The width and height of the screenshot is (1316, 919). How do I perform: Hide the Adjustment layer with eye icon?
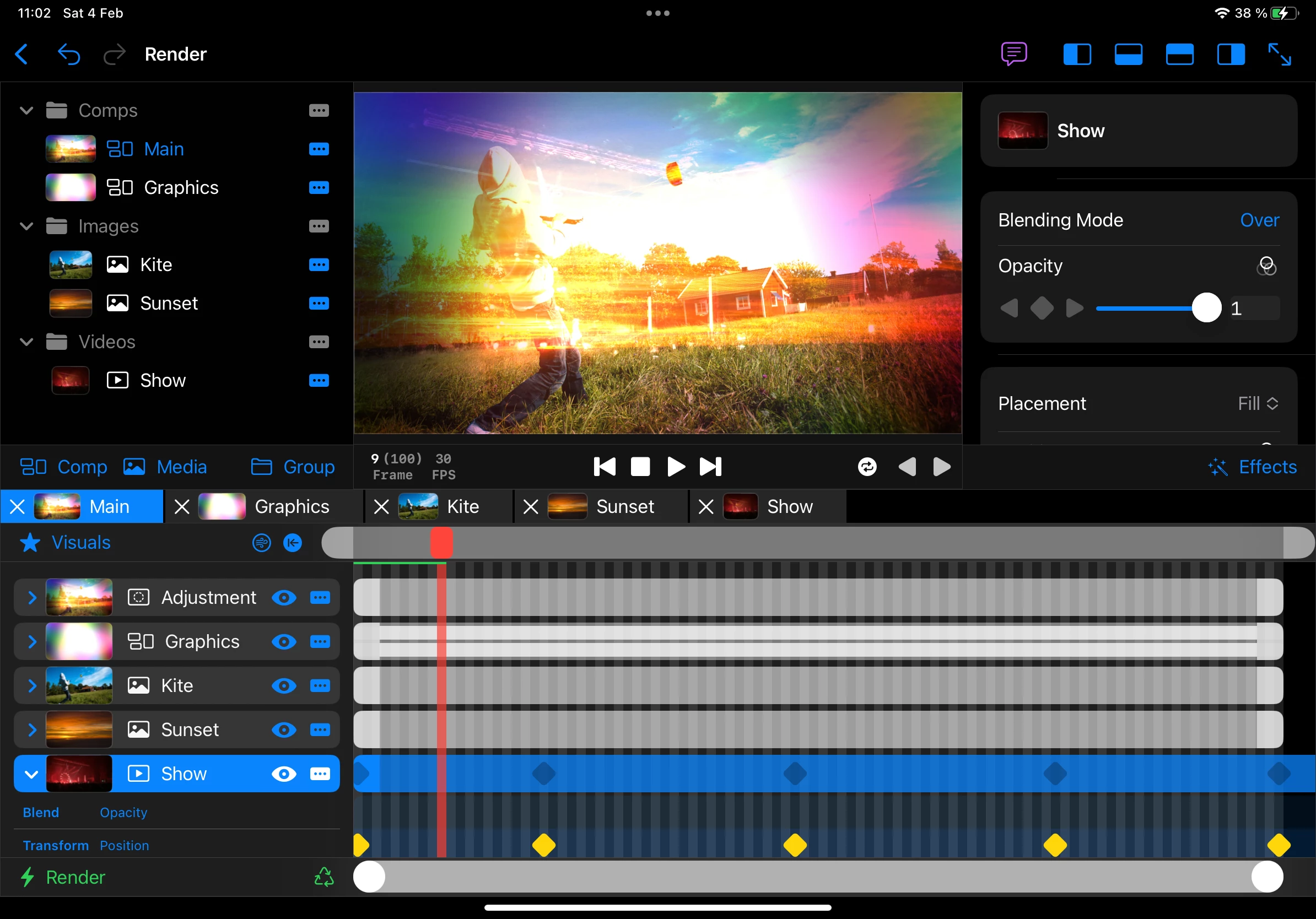coord(284,598)
